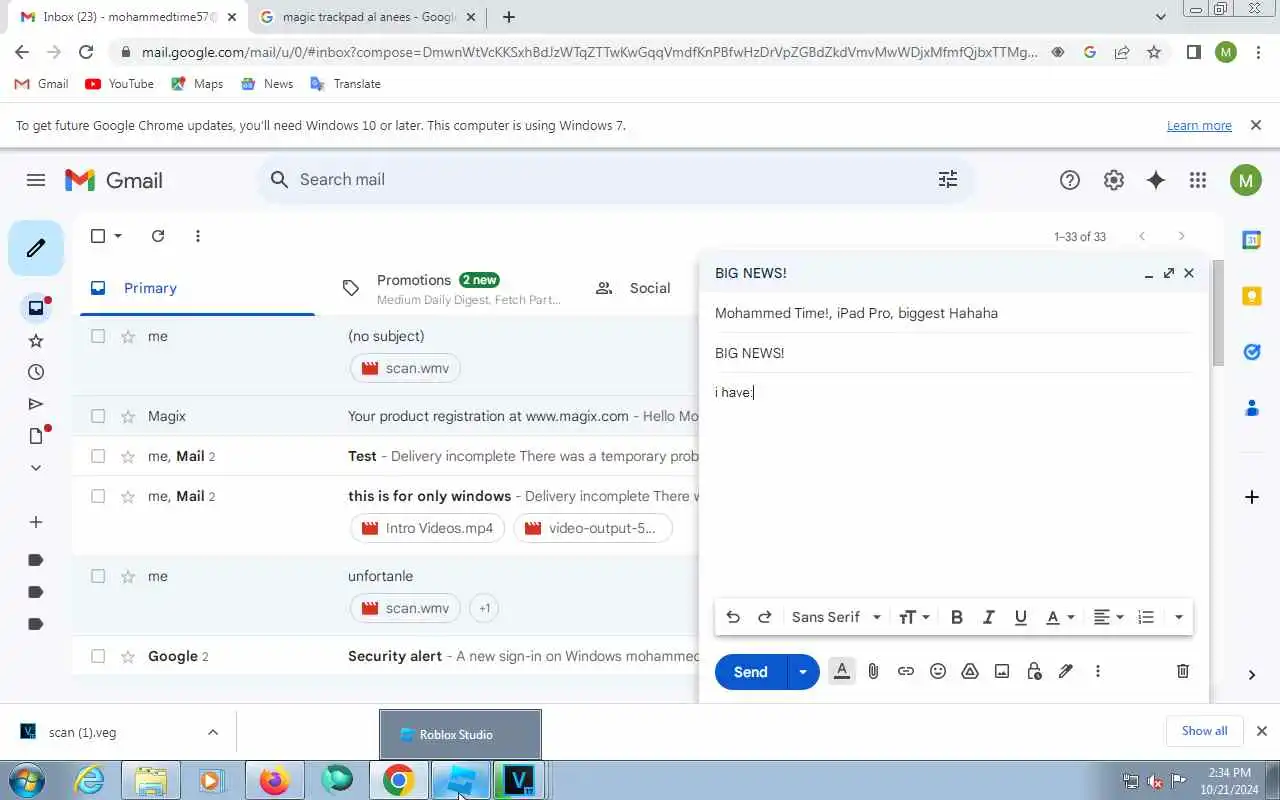Insert emoji in compose window
The height and width of the screenshot is (800, 1280).
(x=938, y=671)
